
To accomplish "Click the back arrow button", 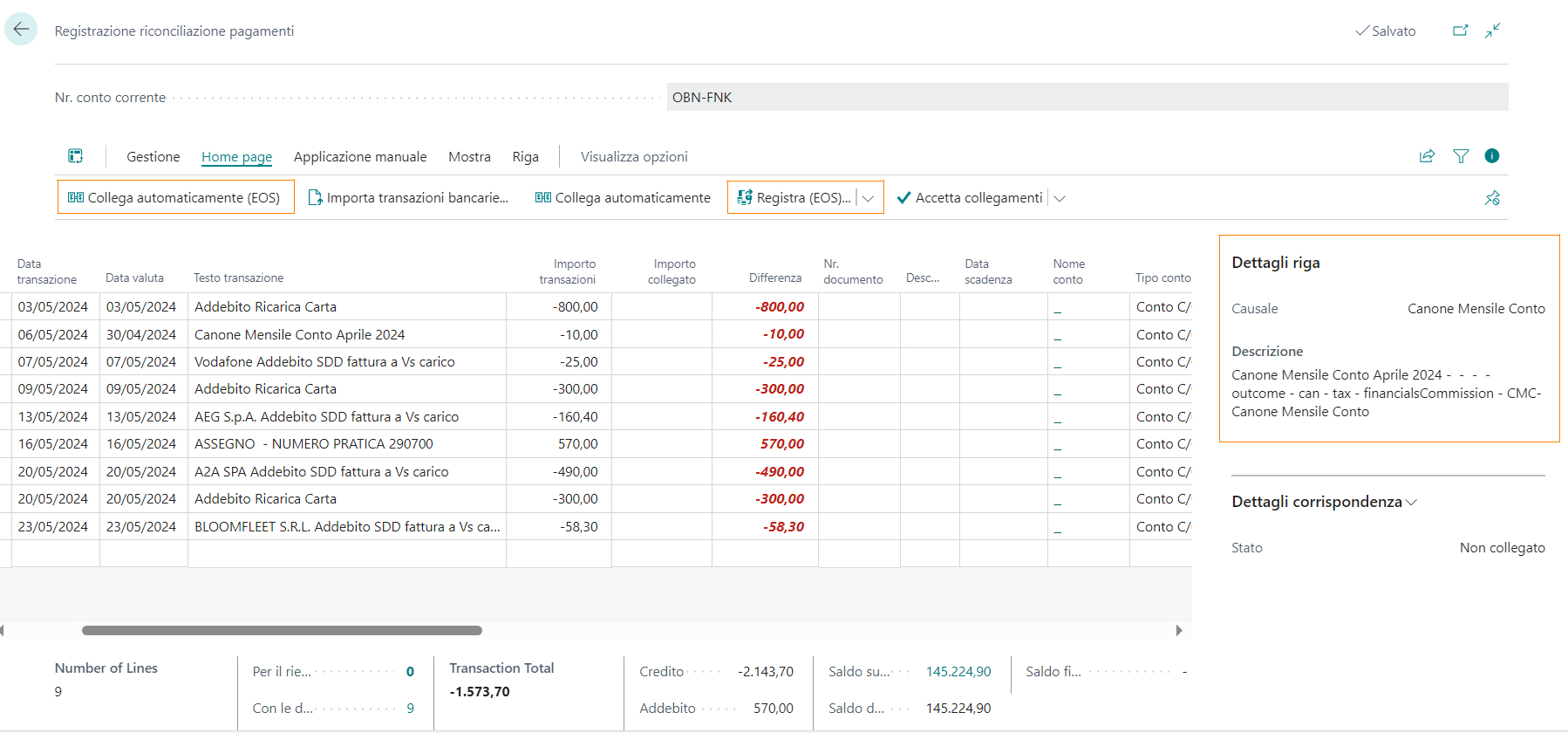I will [x=21, y=29].
